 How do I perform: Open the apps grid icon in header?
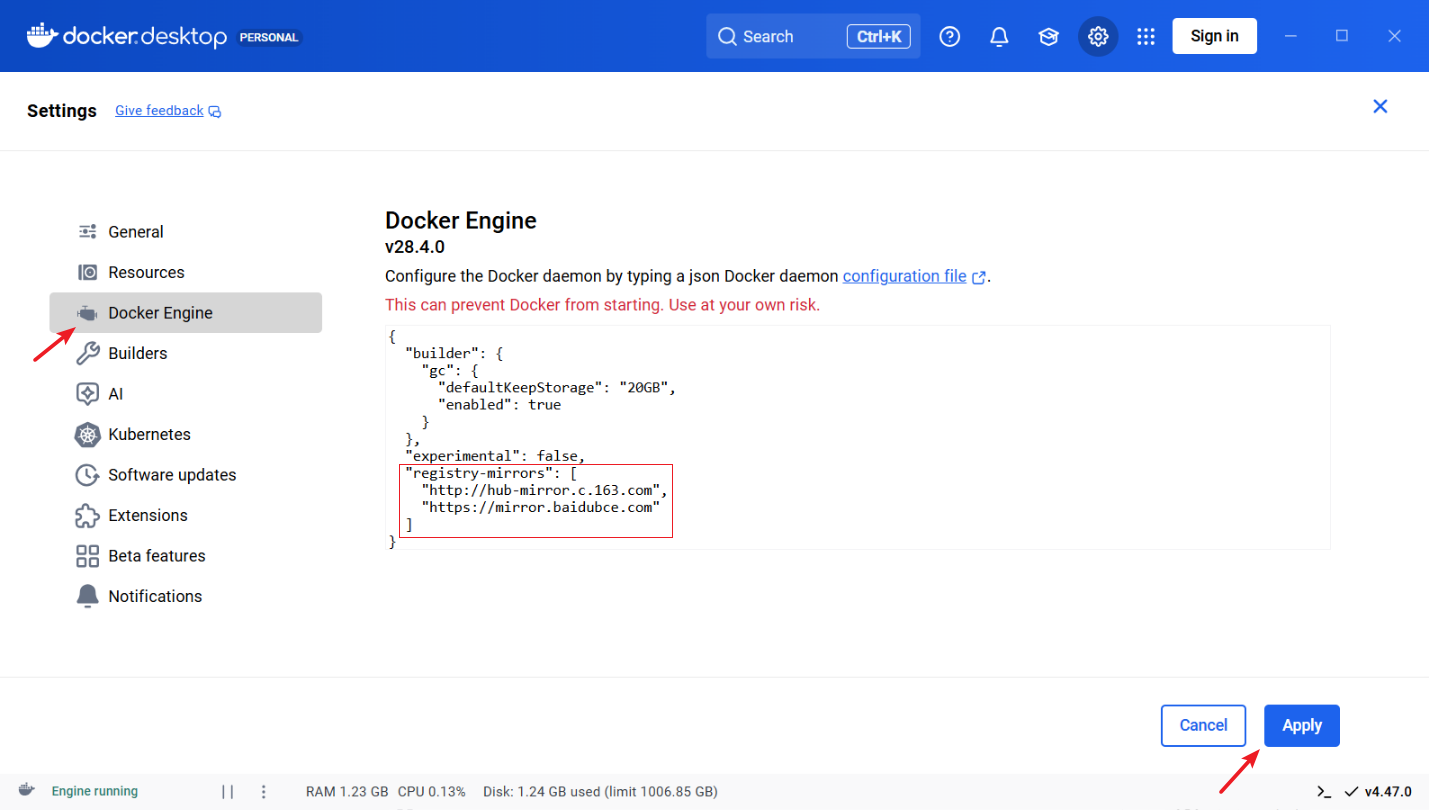(1146, 36)
